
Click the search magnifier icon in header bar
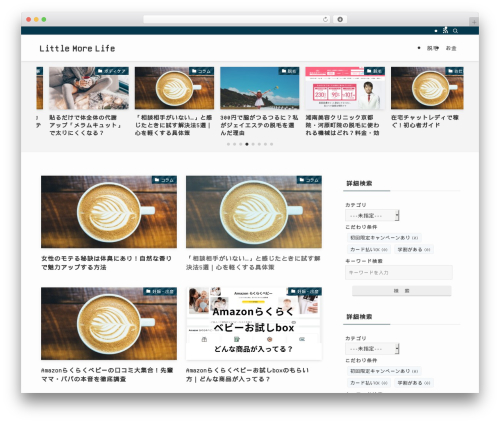click(455, 31)
